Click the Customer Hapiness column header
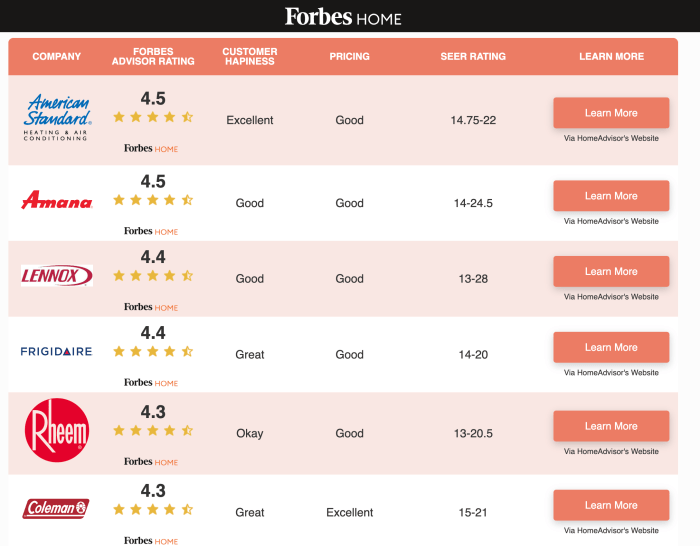 (x=250, y=56)
